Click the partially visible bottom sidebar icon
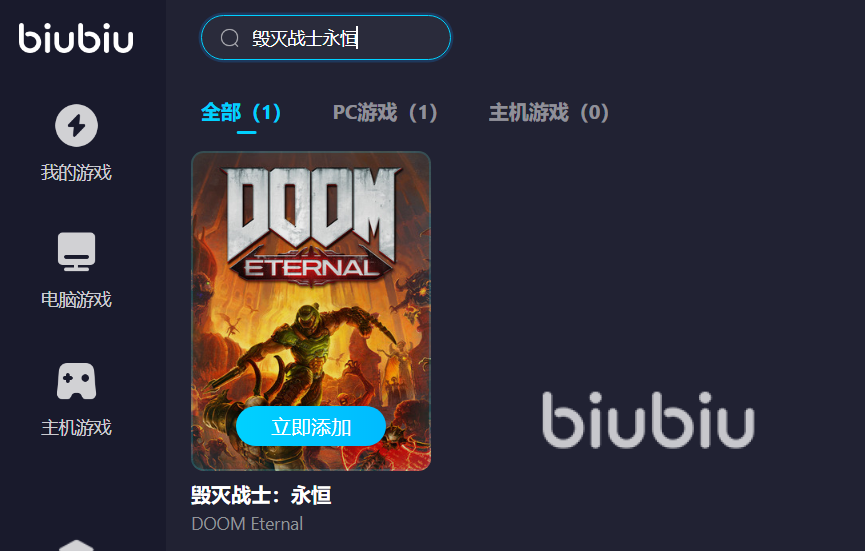Image resolution: width=865 pixels, height=551 pixels. (77, 545)
